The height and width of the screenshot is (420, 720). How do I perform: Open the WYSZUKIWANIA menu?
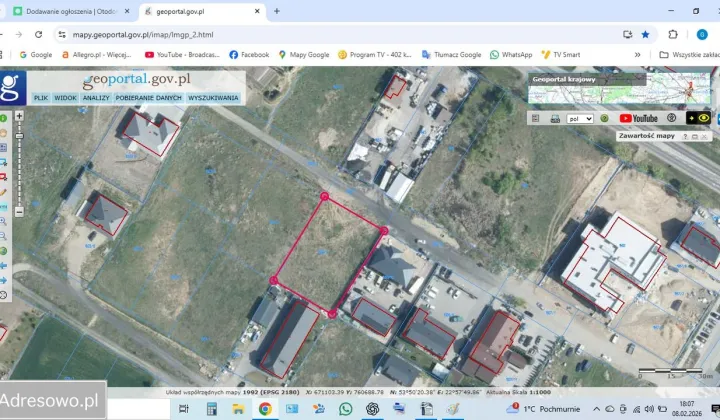[213, 98]
